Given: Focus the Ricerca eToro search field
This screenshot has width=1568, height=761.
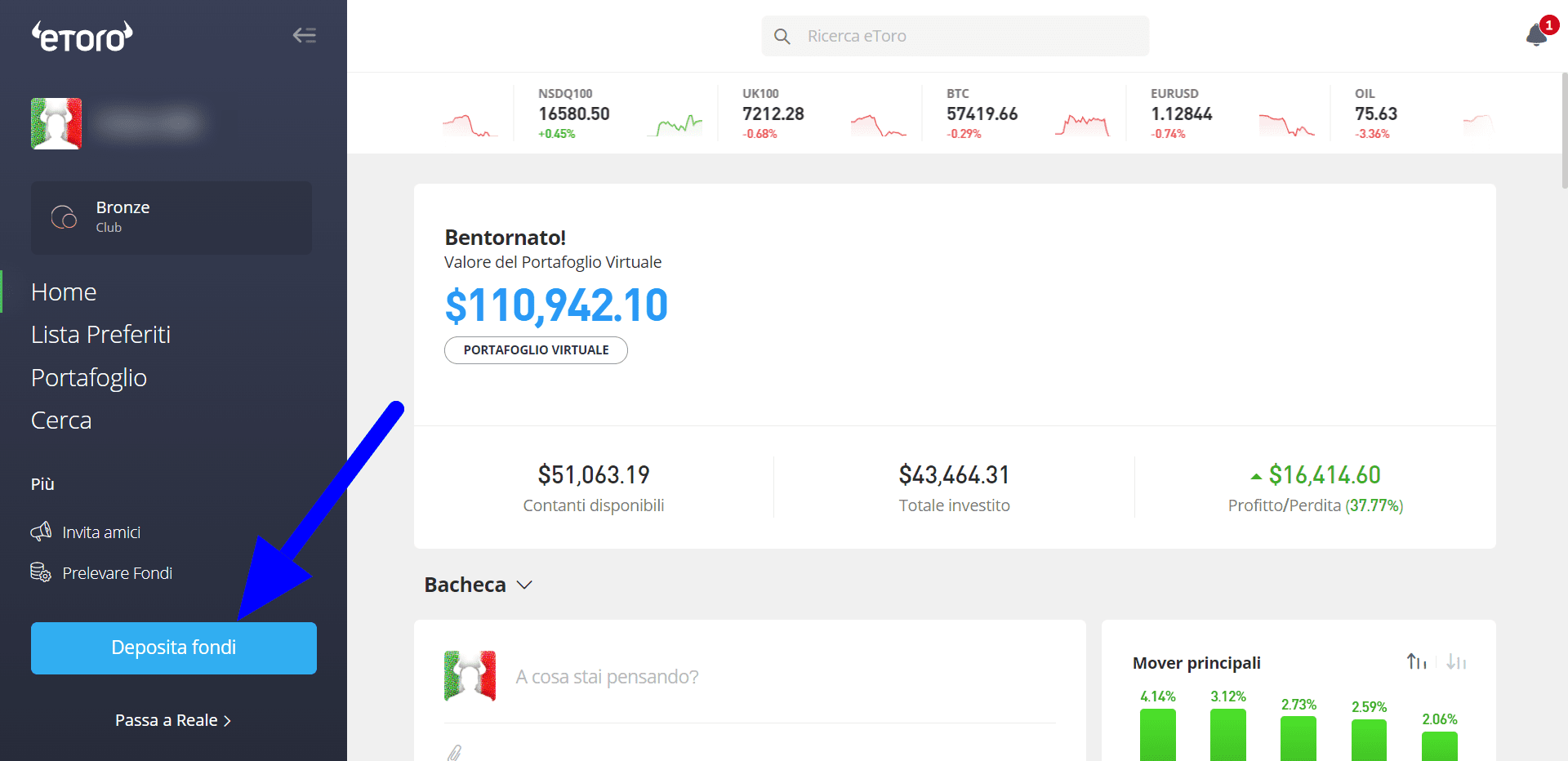Looking at the screenshot, I should point(955,36).
